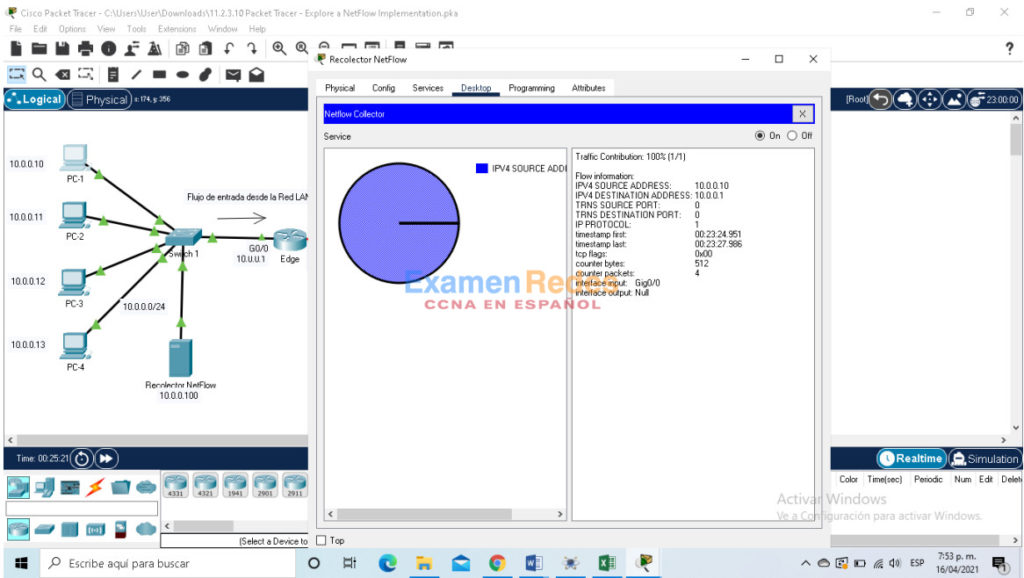Open the Config tab of Recolector NetFlow
The height and width of the screenshot is (578, 1024).
[383, 88]
